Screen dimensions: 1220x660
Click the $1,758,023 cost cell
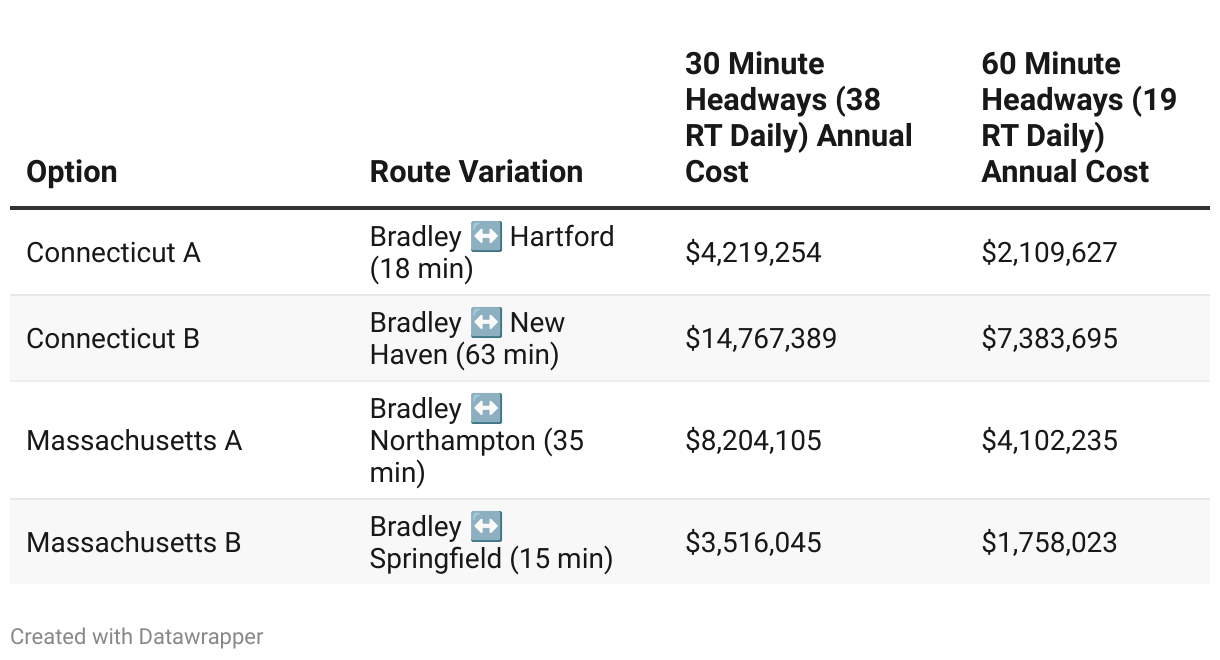tap(1049, 543)
